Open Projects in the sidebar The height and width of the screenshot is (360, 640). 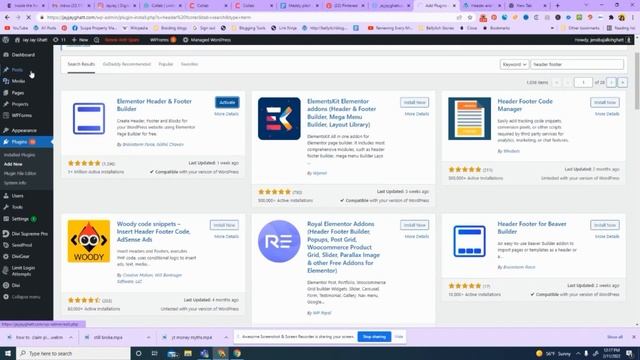[20, 104]
